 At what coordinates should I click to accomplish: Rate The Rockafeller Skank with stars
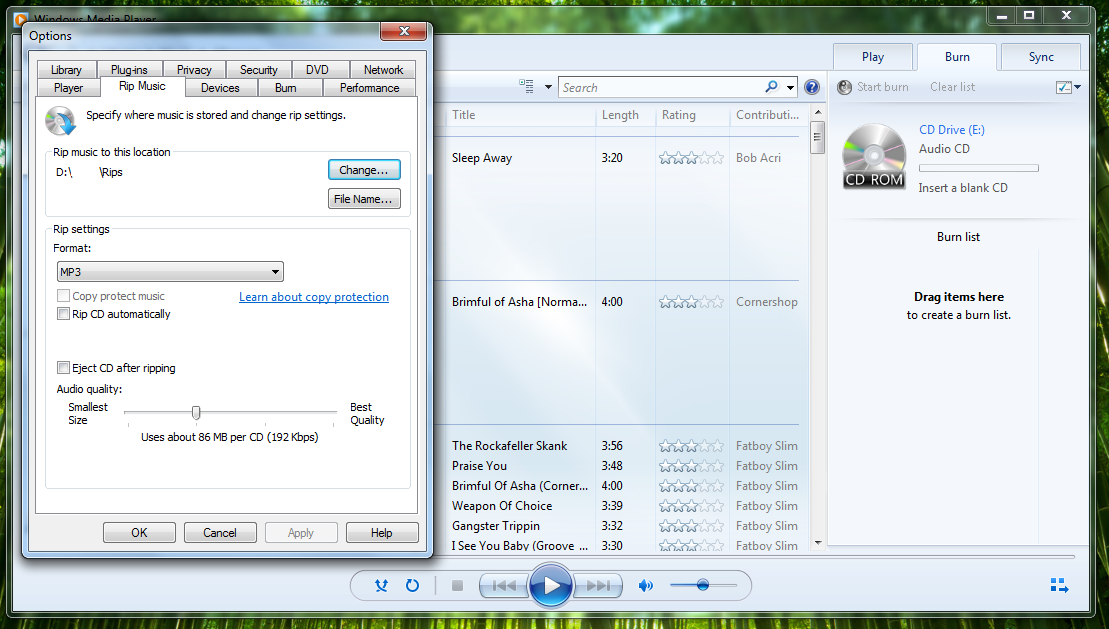click(x=691, y=446)
